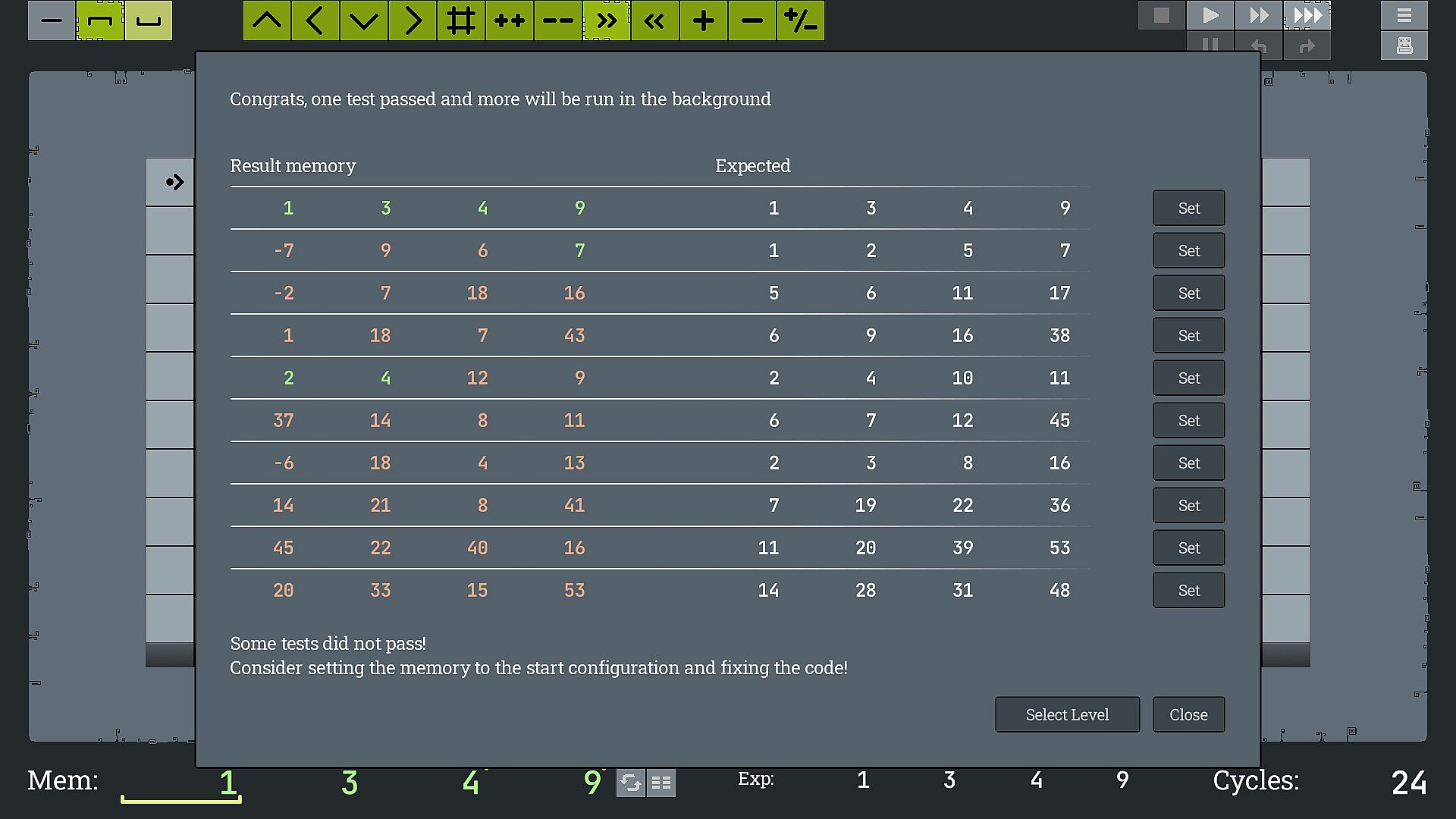
Task: Click Set for the first test row
Action: click(1188, 208)
